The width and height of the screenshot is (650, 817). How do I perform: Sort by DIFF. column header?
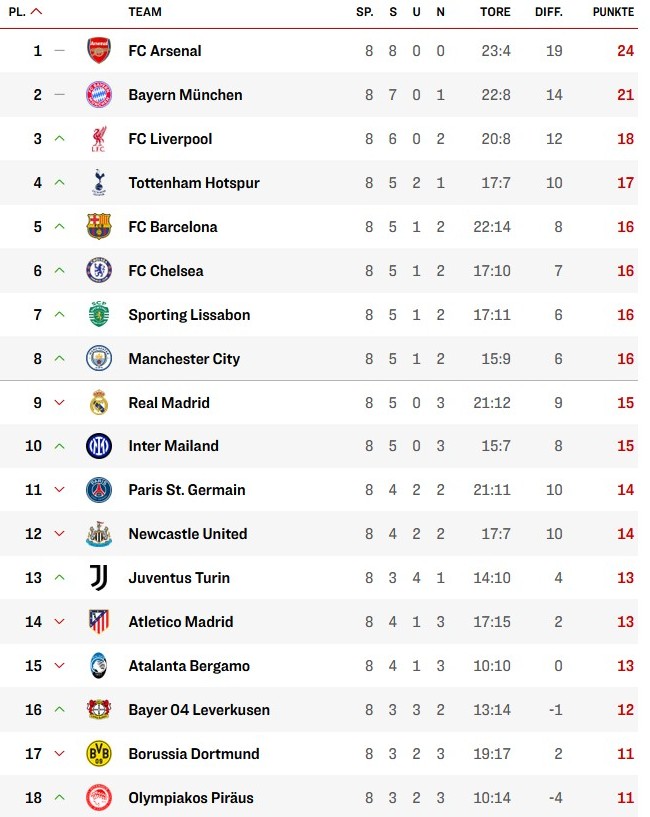click(x=548, y=12)
